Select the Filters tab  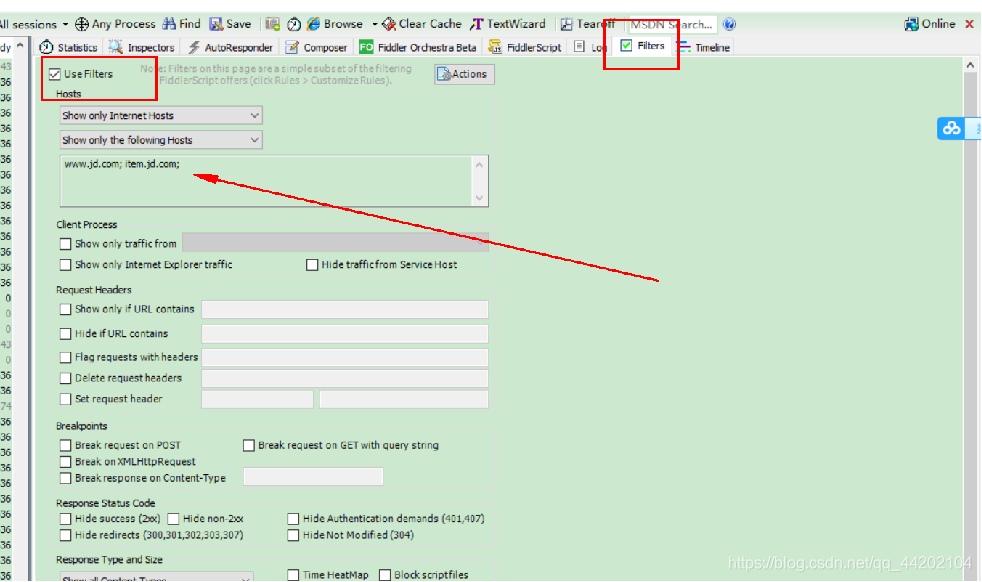pos(643,46)
